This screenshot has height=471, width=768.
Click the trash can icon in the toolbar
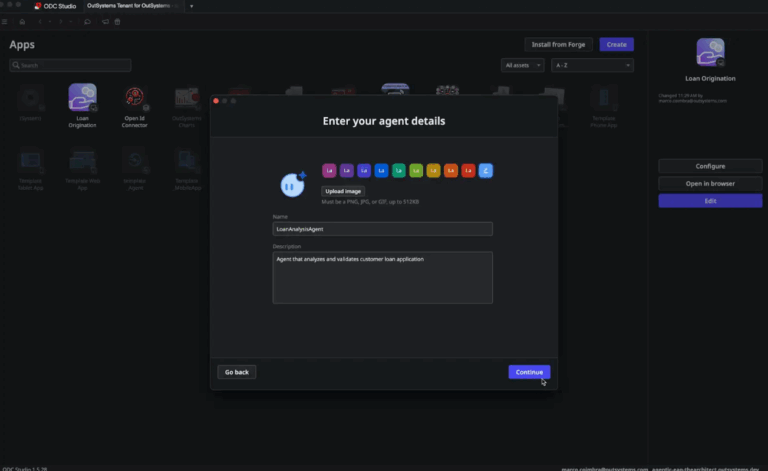pos(118,22)
